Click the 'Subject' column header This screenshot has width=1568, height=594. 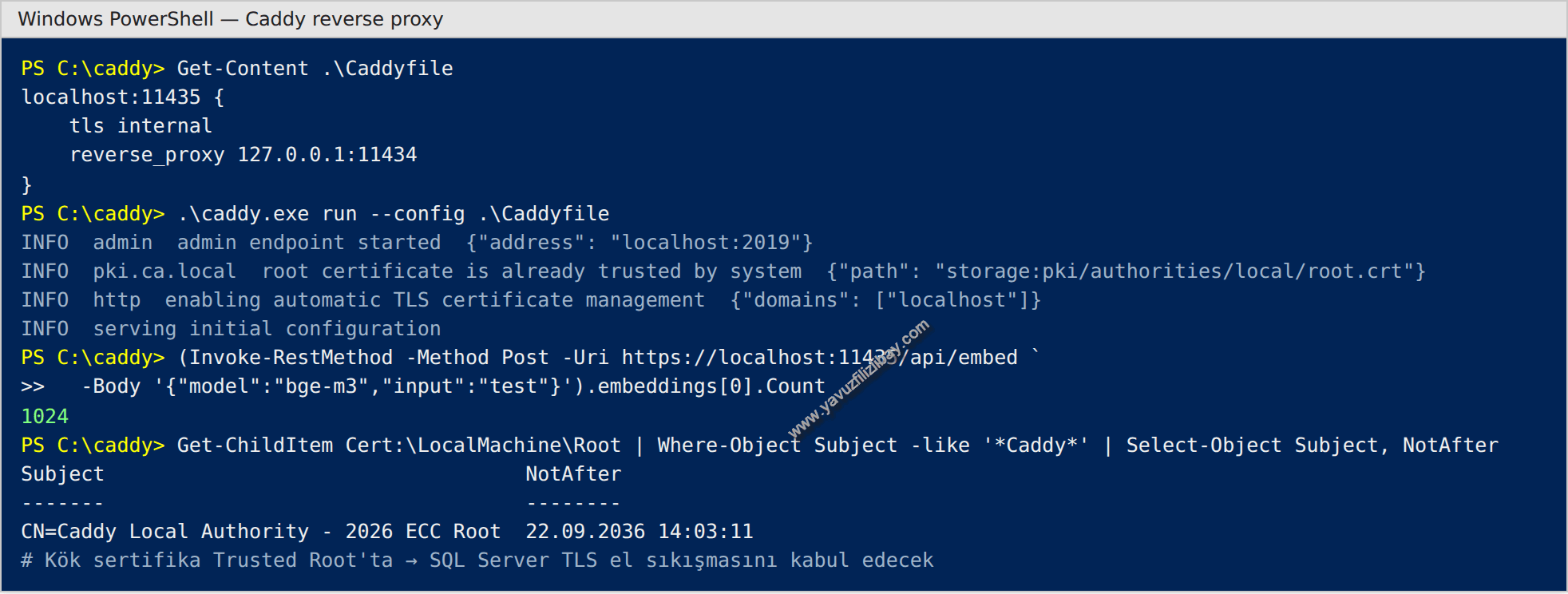(x=62, y=474)
